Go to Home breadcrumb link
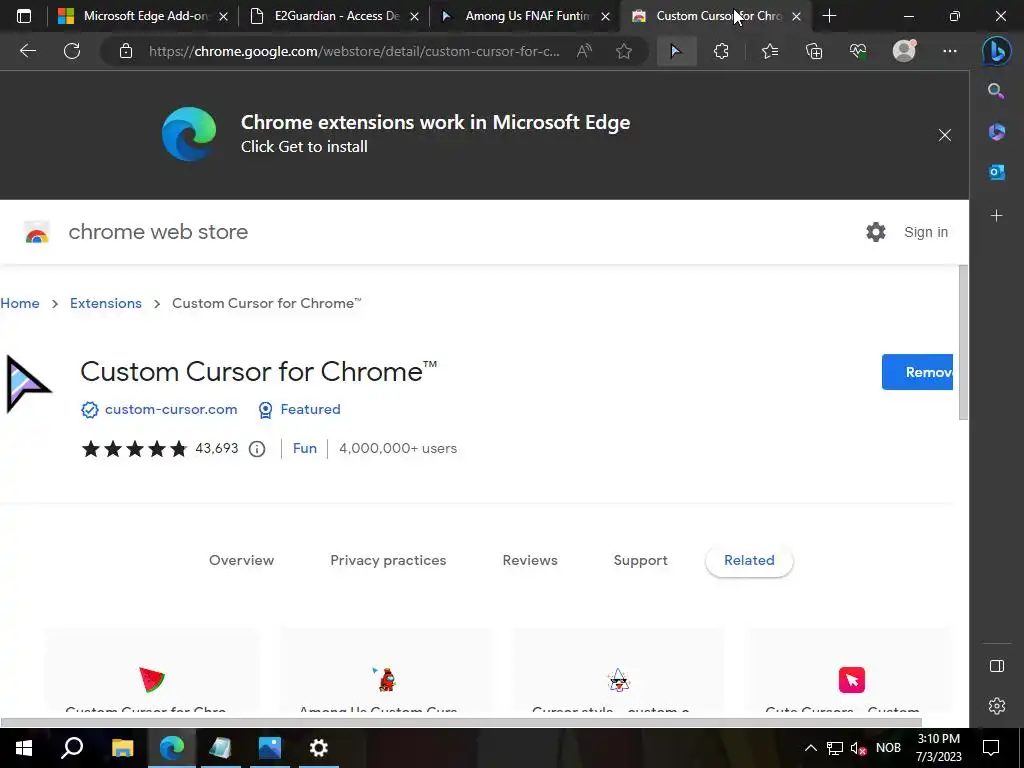This screenshot has width=1024, height=768. [20, 303]
